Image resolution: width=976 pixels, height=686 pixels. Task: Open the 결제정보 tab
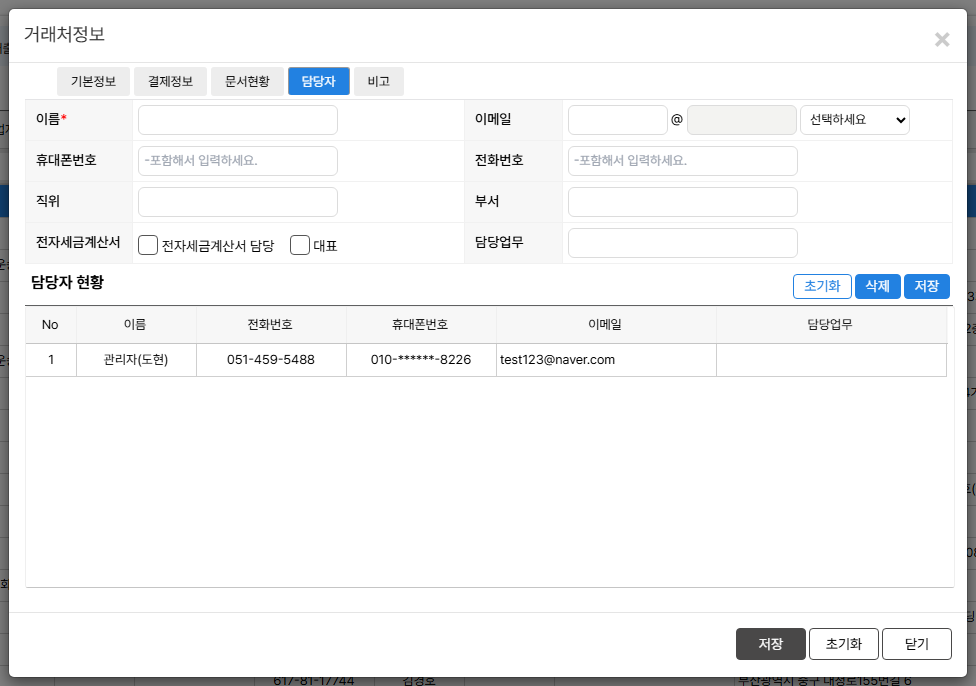pos(171,82)
